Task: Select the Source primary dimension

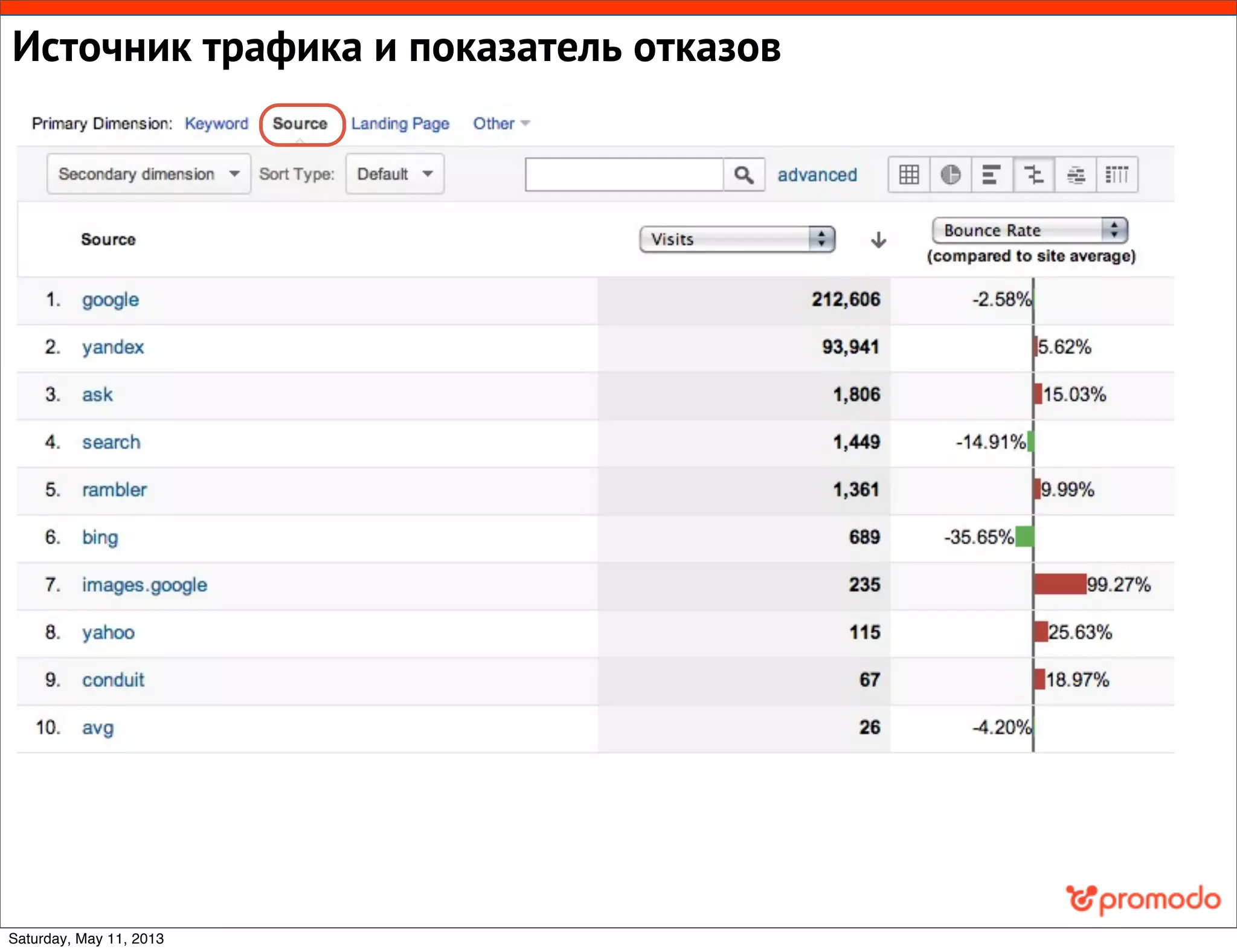Action: tap(300, 123)
